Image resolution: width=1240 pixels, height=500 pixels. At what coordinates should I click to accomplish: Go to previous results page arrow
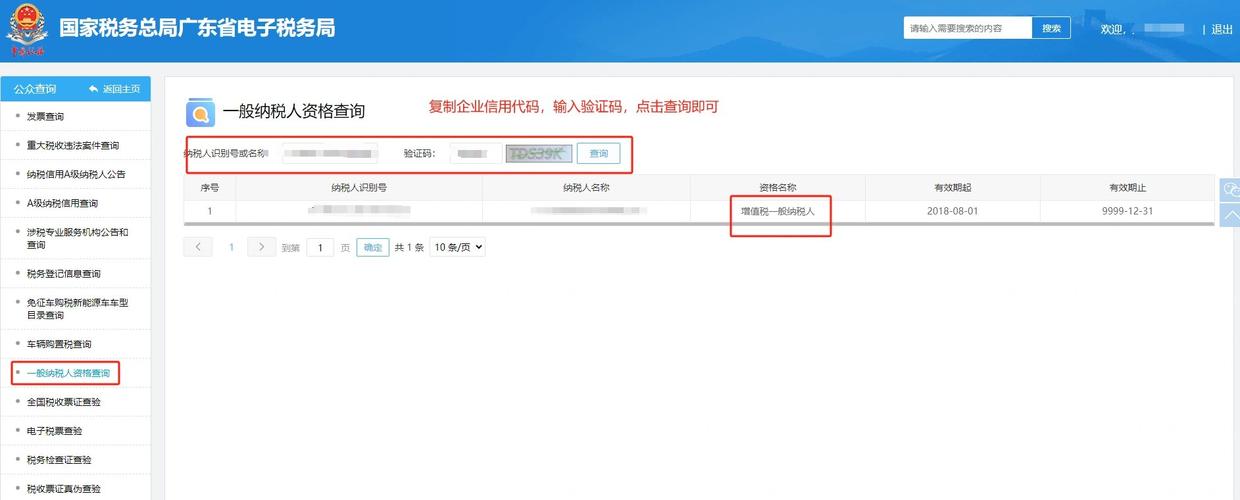point(198,247)
